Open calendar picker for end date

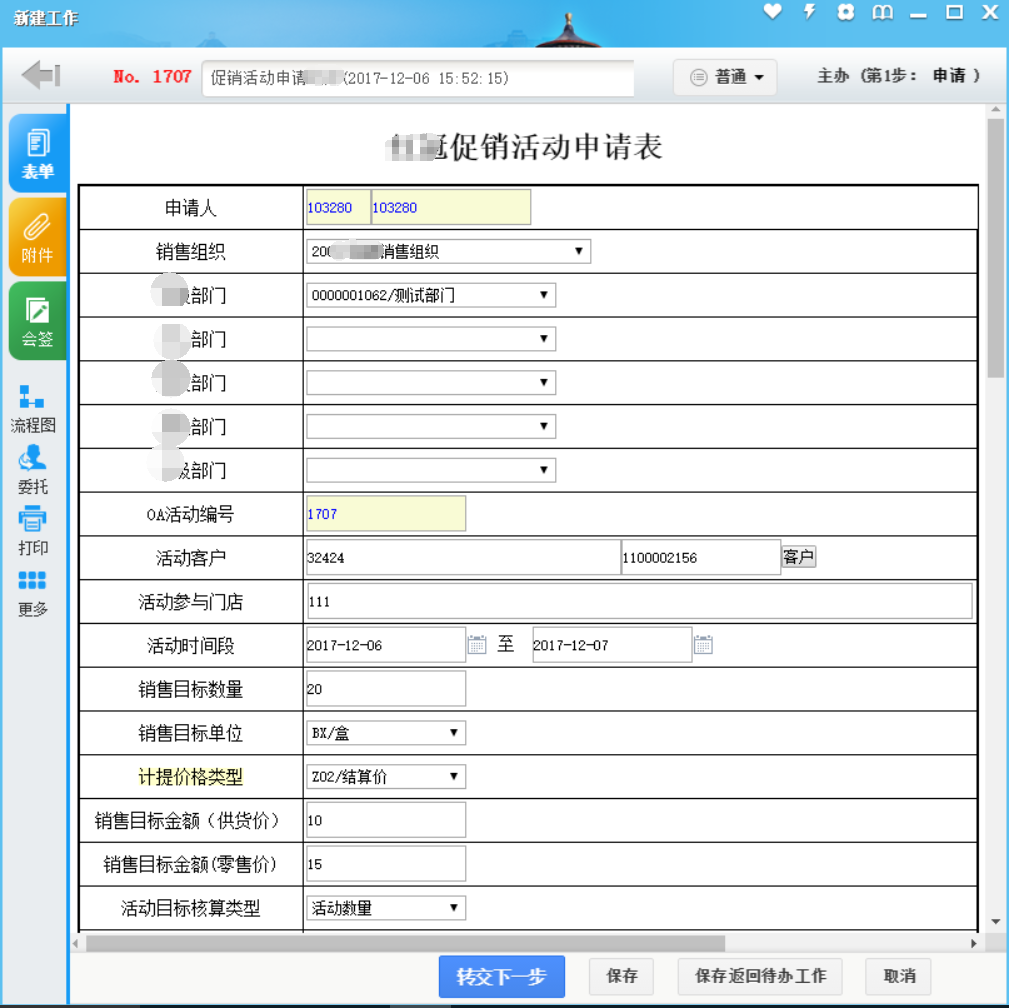(703, 644)
